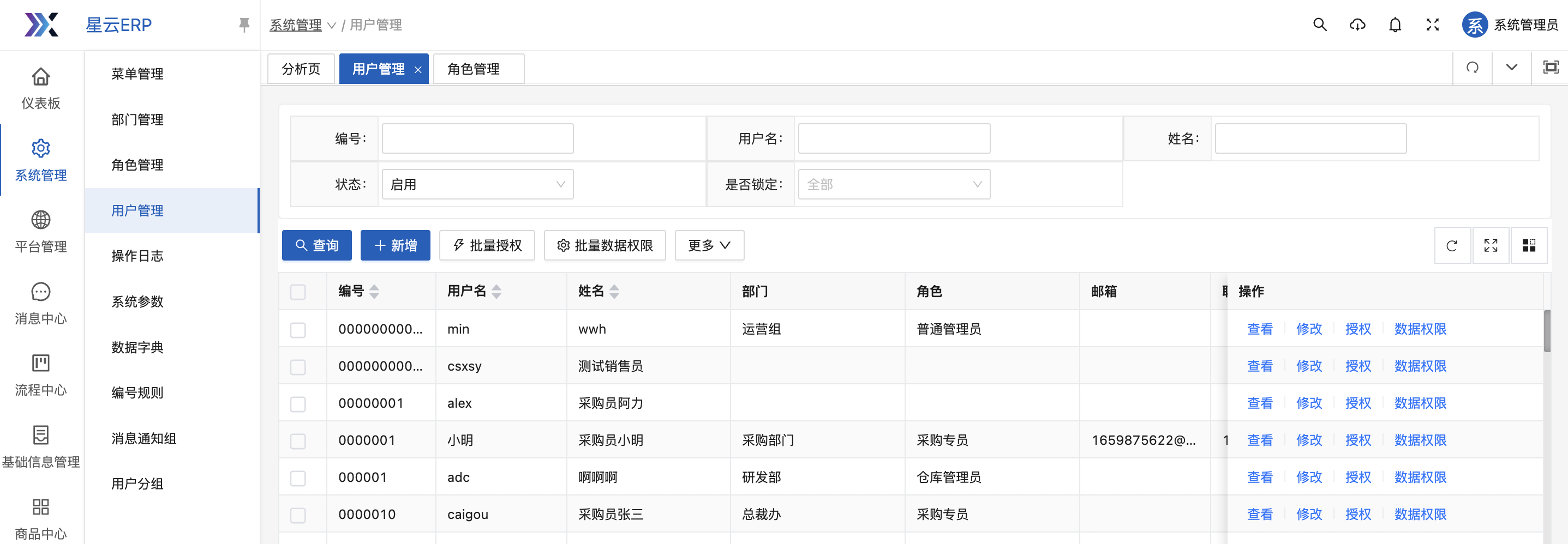Open the 仪表板 home icon in sidebar
The image size is (1568, 544).
click(x=41, y=77)
